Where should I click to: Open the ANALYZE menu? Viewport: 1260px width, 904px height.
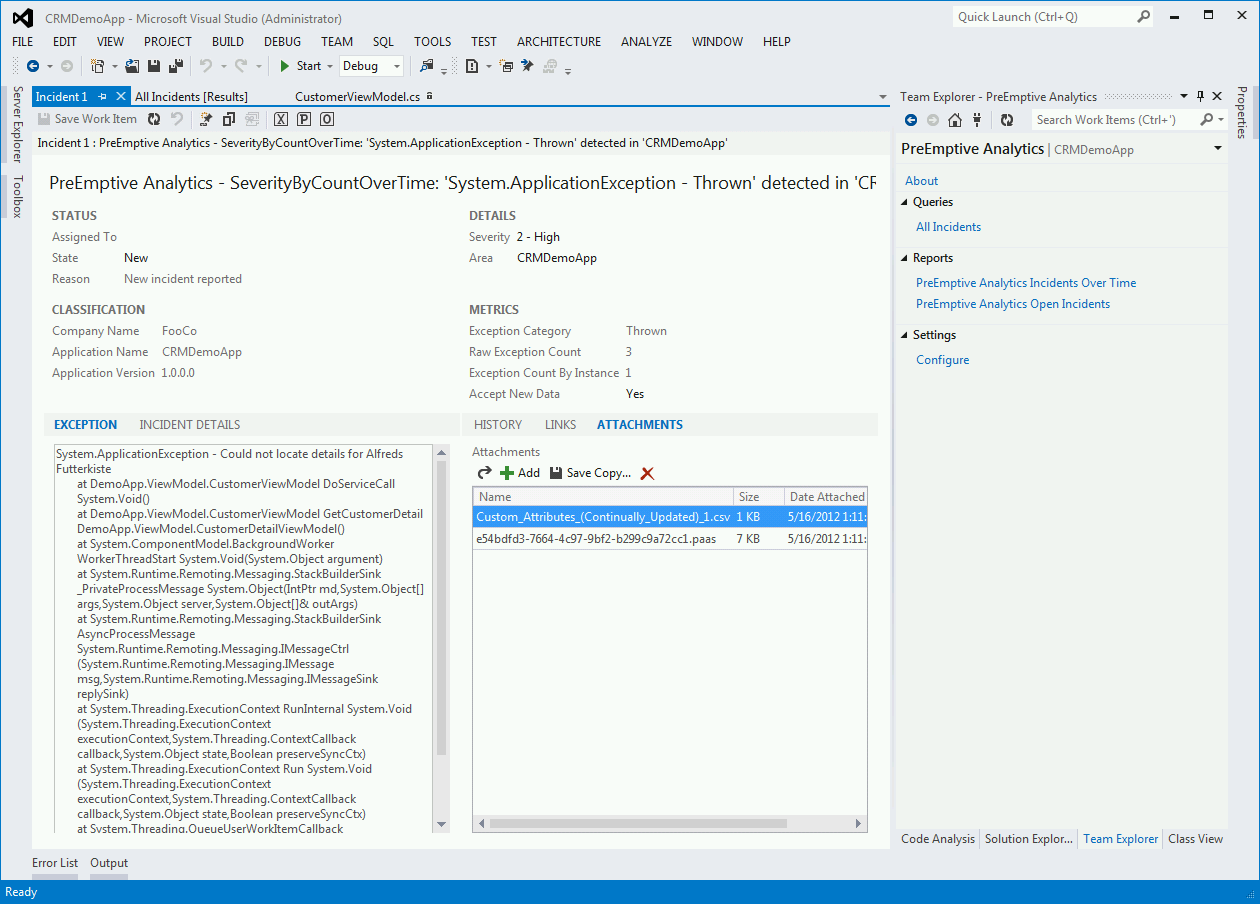point(646,42)
